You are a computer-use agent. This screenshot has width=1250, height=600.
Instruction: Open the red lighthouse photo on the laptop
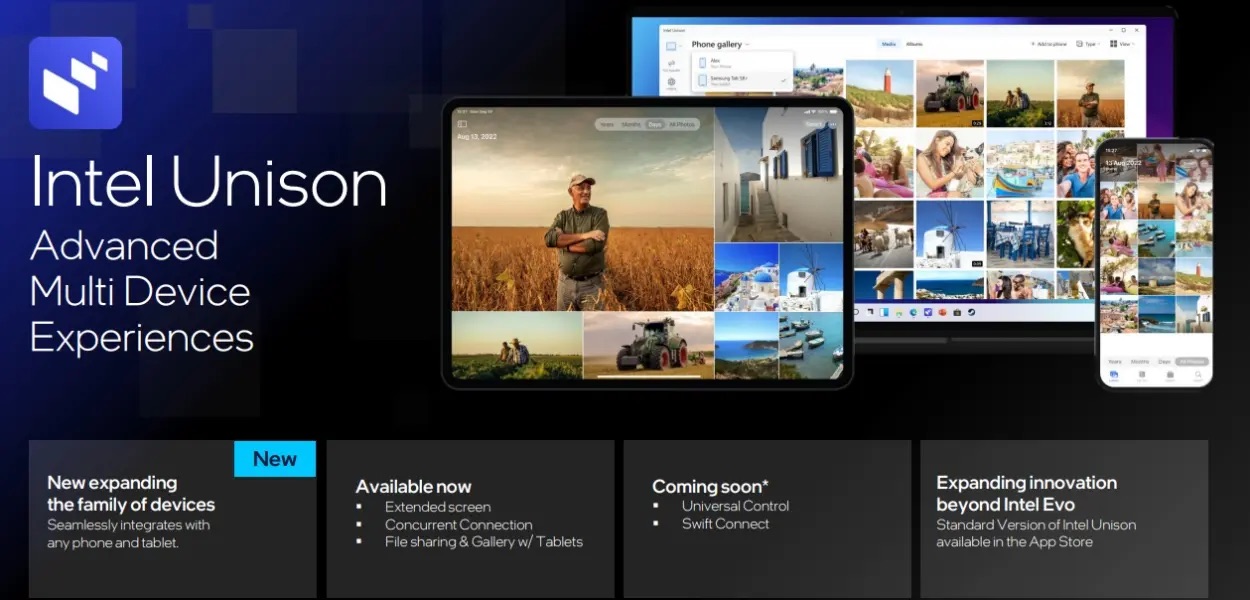pyautogui.click(x=880, y=93)
